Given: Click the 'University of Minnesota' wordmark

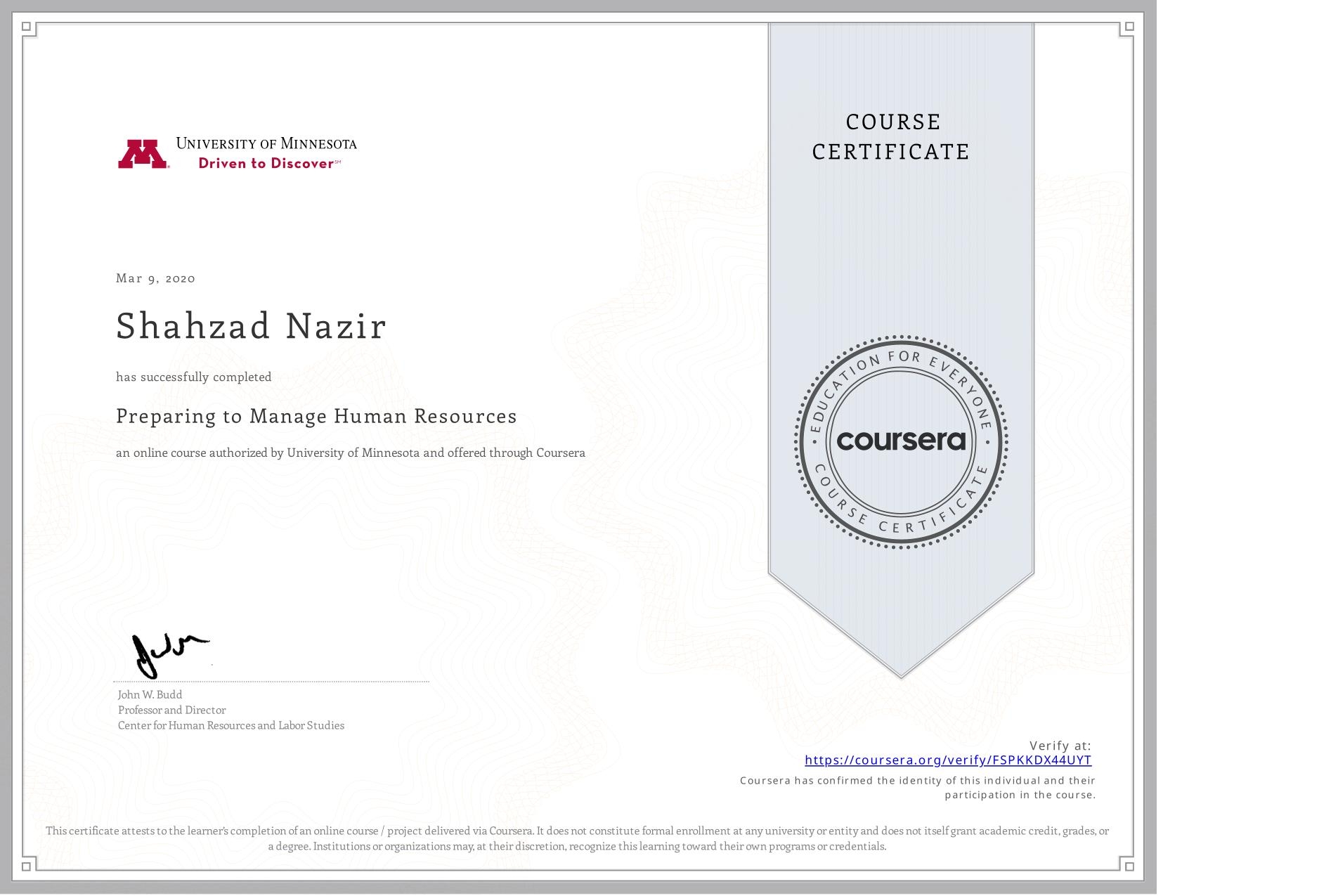Looking at the screenshot, I should coord(266,143).
